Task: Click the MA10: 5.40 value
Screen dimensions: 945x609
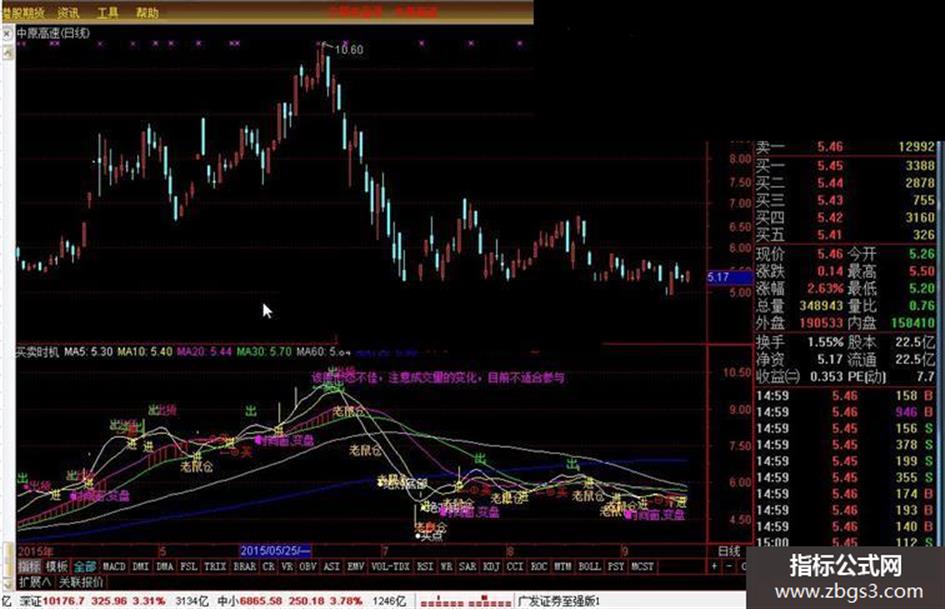Action: [145, 352]
